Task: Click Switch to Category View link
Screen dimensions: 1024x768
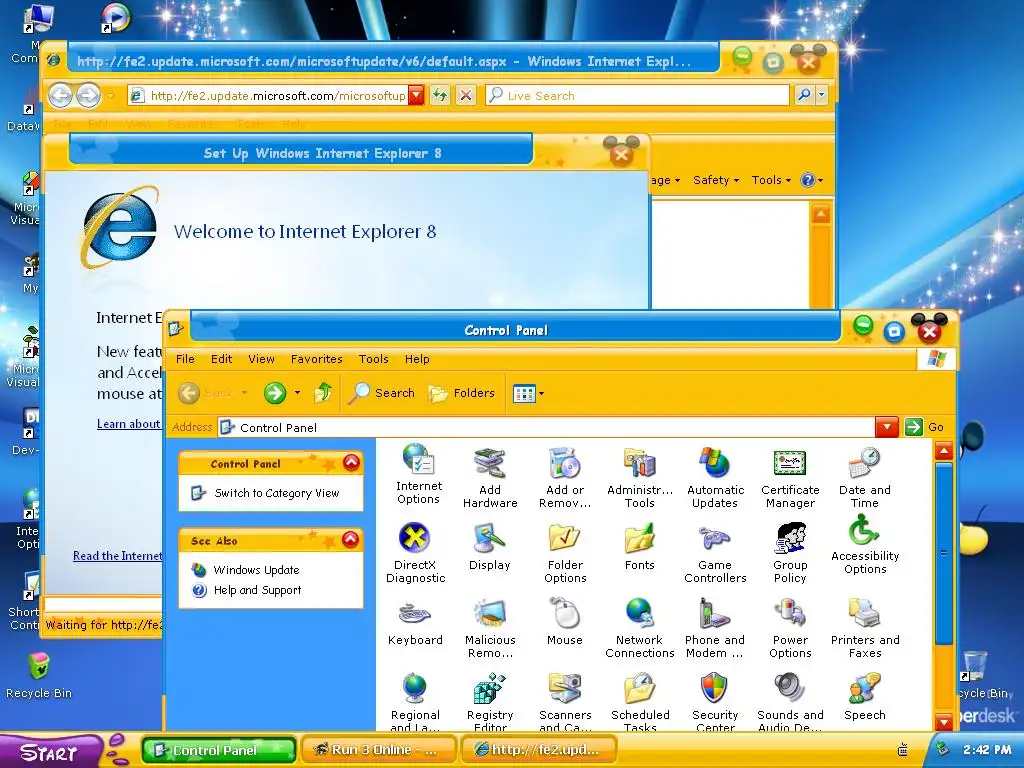Action: point(277,493)
